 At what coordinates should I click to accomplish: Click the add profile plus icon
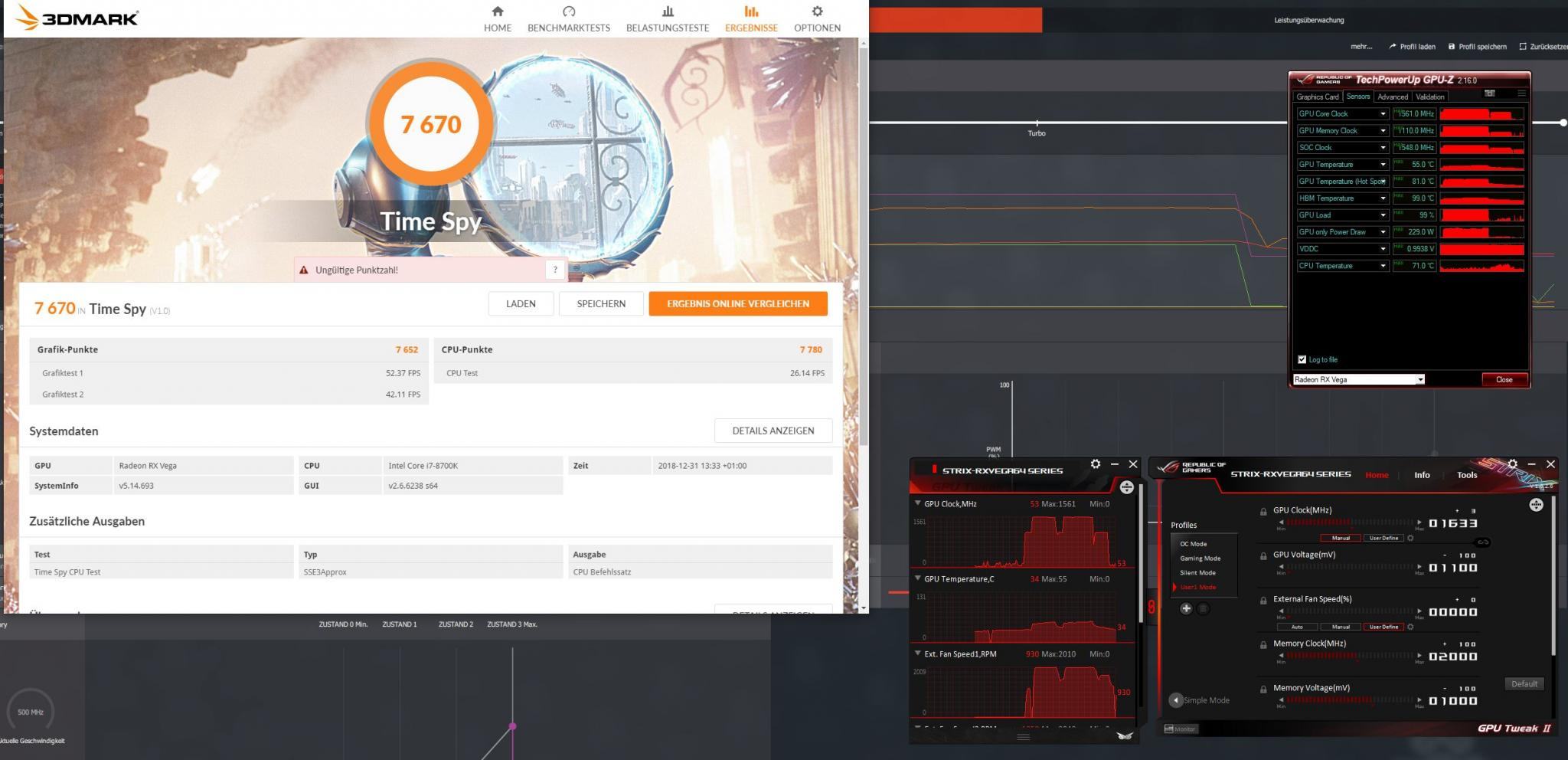1186,608
